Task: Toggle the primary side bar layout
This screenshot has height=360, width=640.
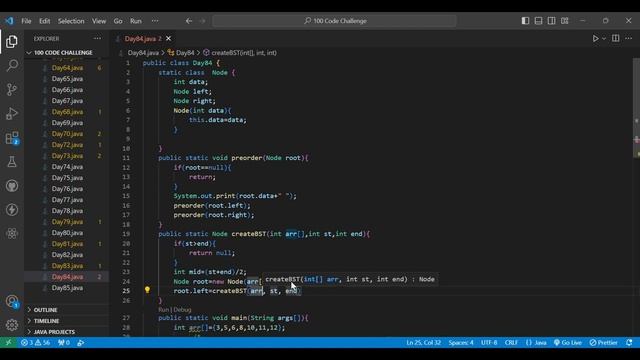Action: 525,21
